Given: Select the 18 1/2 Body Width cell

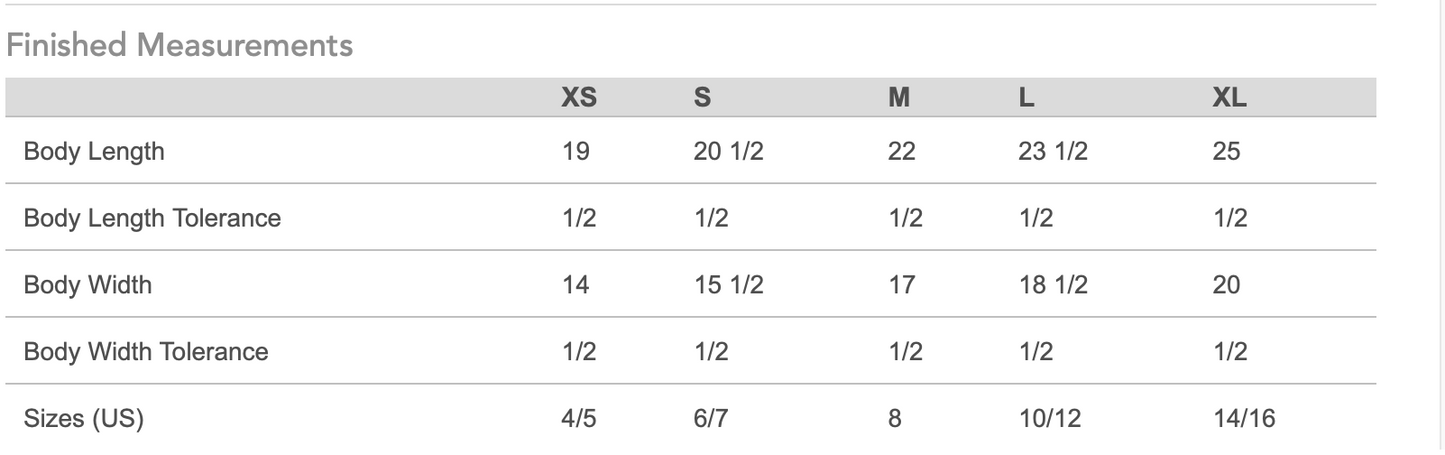Looking at the screenshot, I should point(1053,285).
